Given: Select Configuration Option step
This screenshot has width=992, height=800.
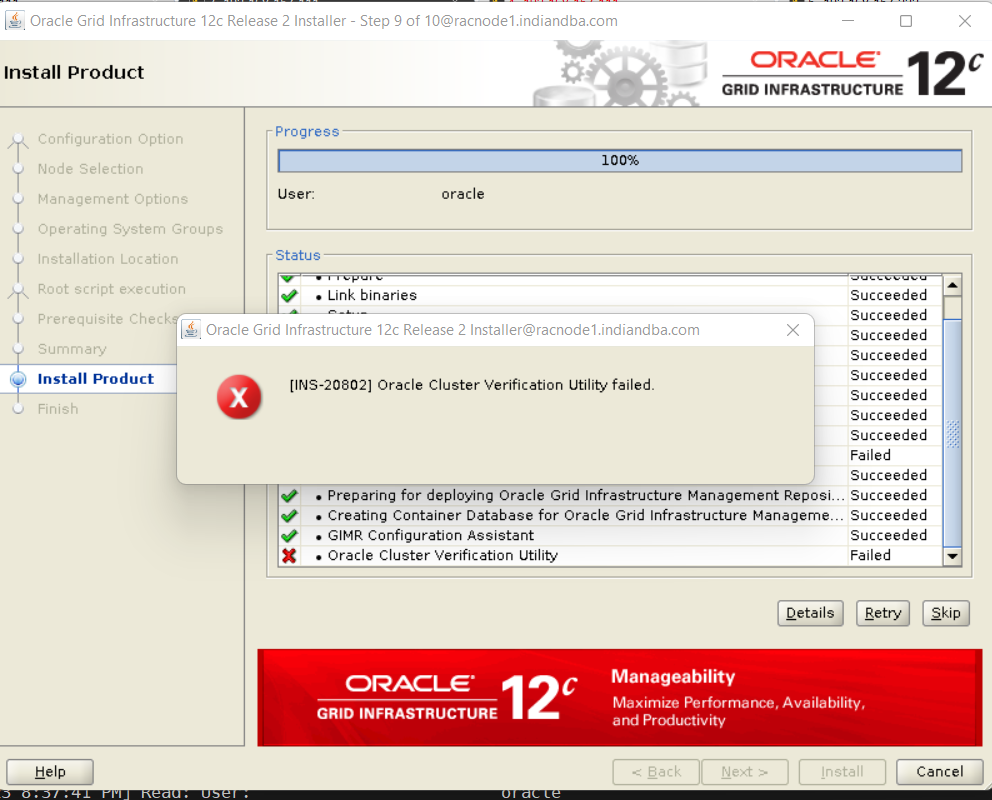Looking at the screenshot, I should (x=110, y=139).
